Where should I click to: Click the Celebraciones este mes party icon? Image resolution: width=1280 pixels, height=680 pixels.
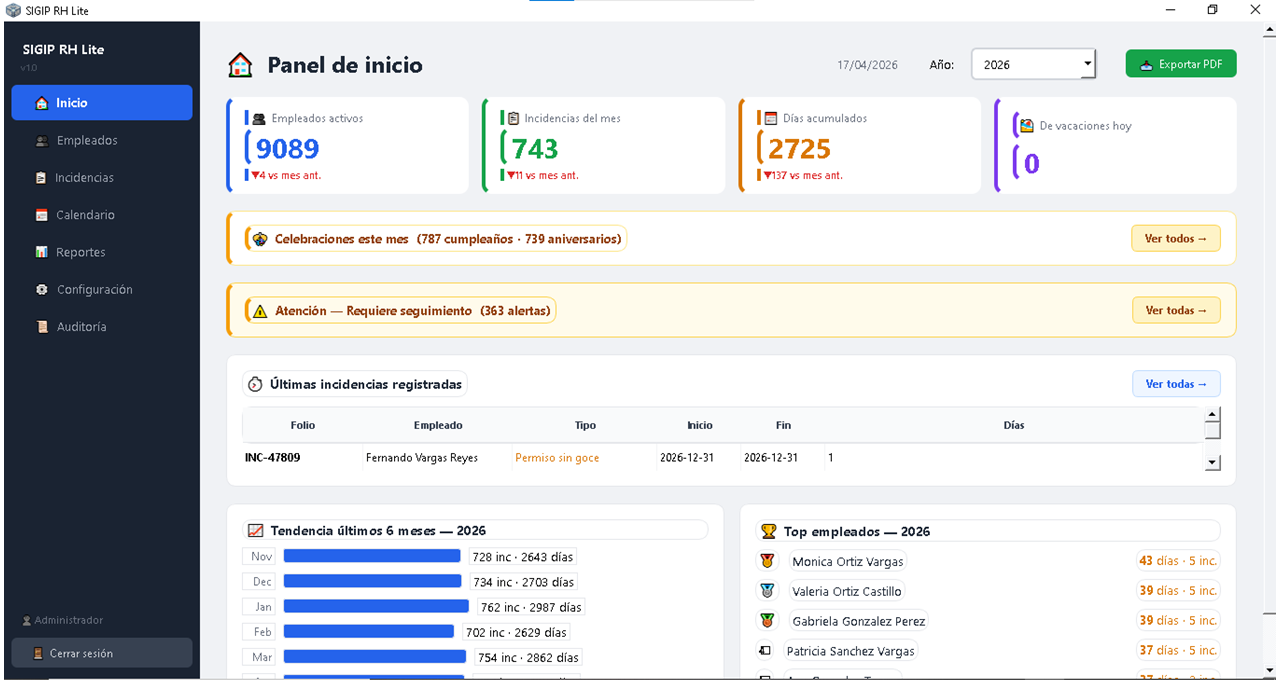260,239
